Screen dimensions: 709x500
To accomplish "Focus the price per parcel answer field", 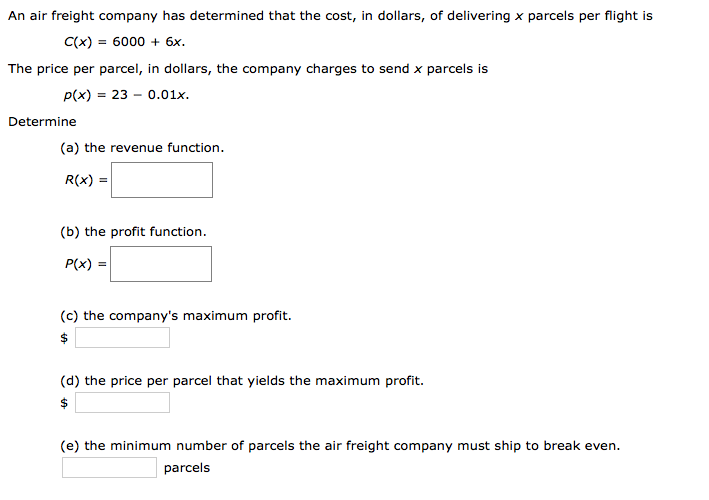I will coord(123,402).
